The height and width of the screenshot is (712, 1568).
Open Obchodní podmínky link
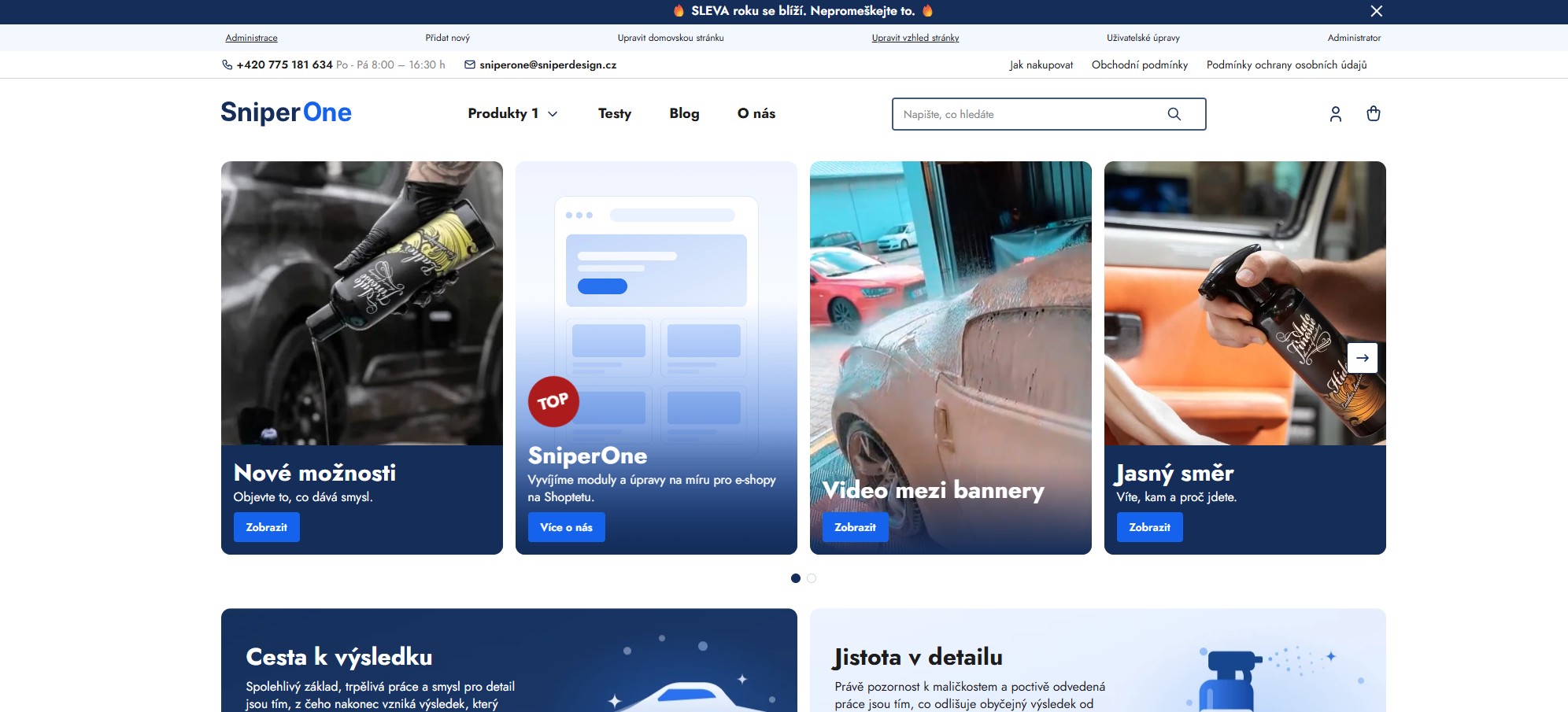coord(1140,65)
